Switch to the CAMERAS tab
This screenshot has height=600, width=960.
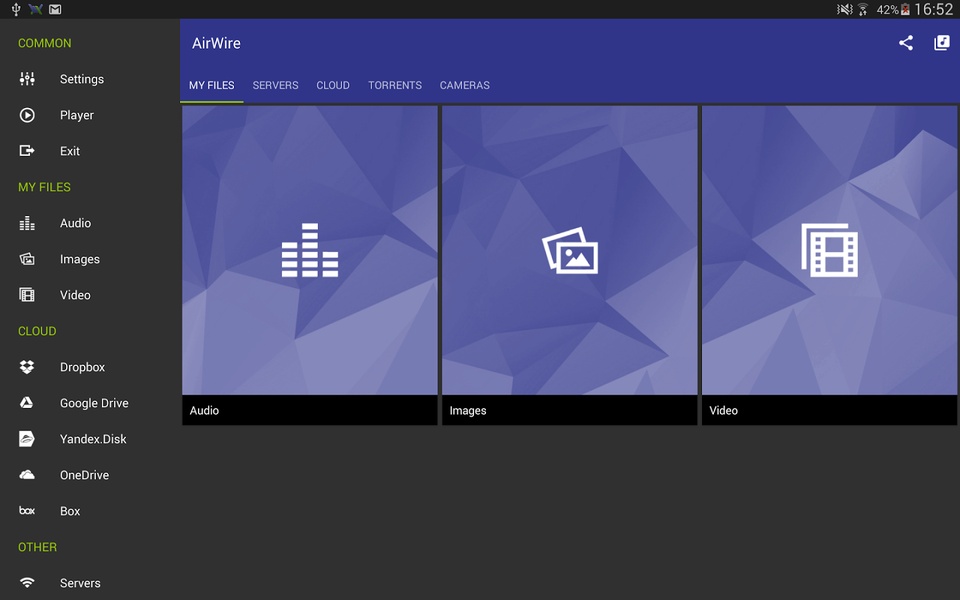pyautogui.click(x=465, y=85)
